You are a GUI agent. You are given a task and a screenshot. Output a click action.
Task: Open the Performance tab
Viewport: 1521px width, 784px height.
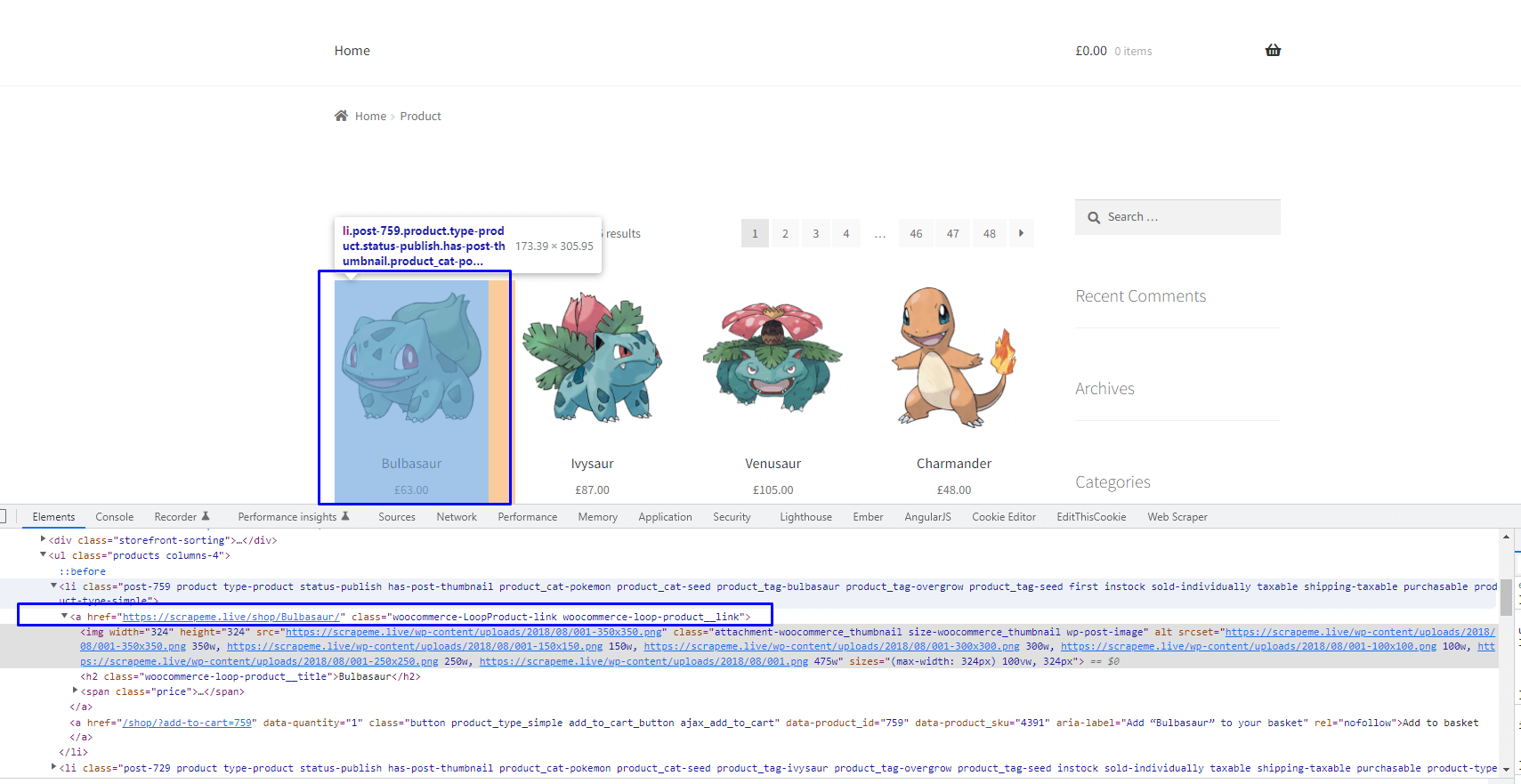pyautogui.click(x=528, y=517)
